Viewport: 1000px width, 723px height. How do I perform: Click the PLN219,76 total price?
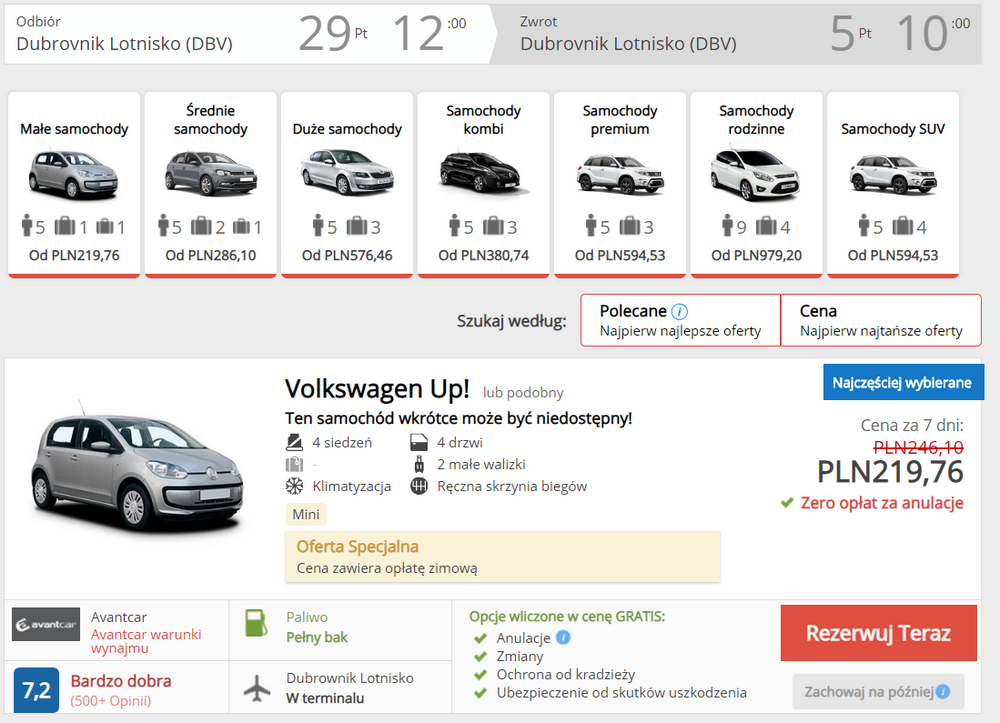click(890, 472)
